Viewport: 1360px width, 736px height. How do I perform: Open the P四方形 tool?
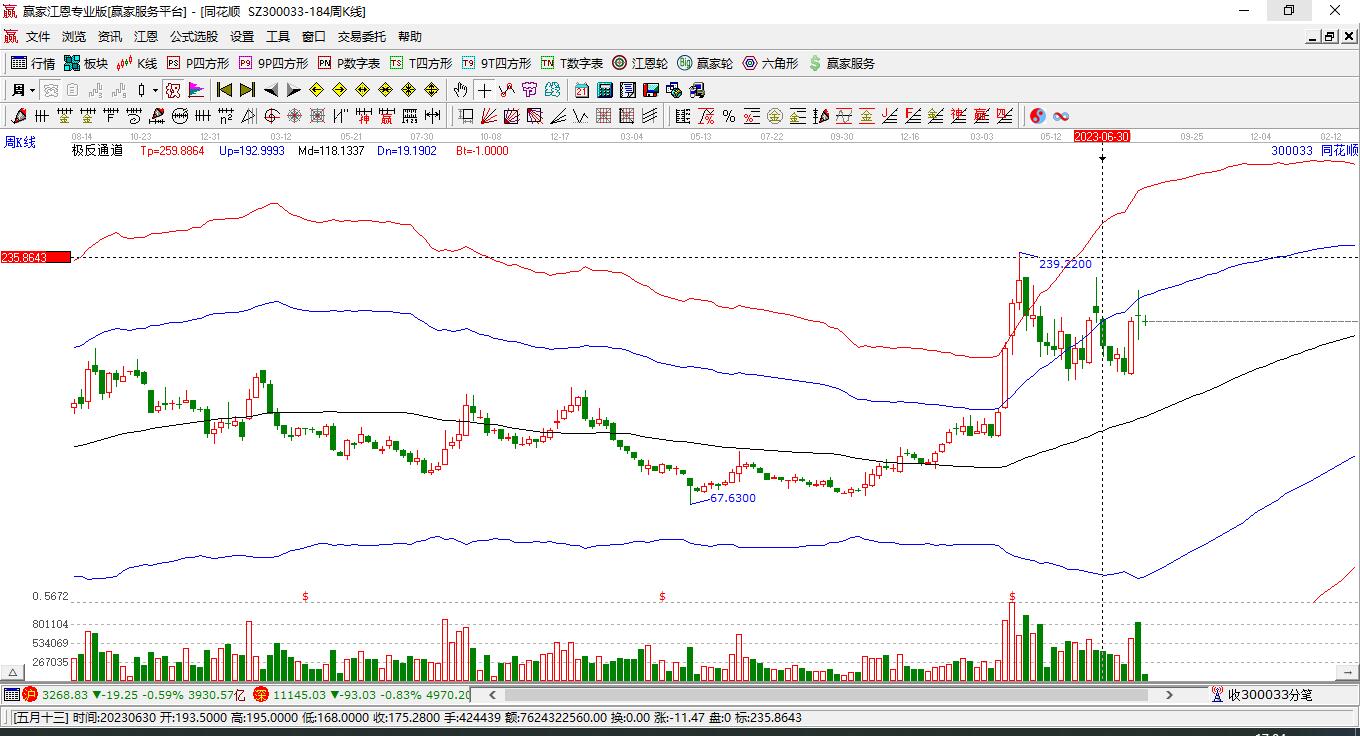(x=197, y=63)
